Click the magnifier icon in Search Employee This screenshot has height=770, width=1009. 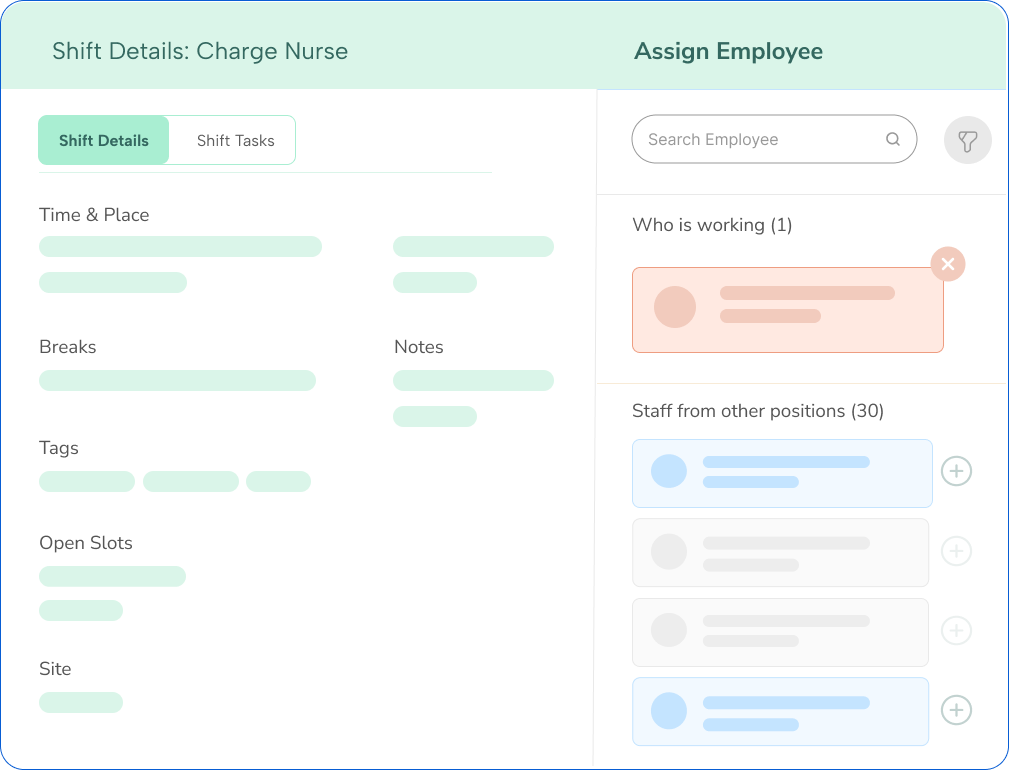click(x=893, y=140)
